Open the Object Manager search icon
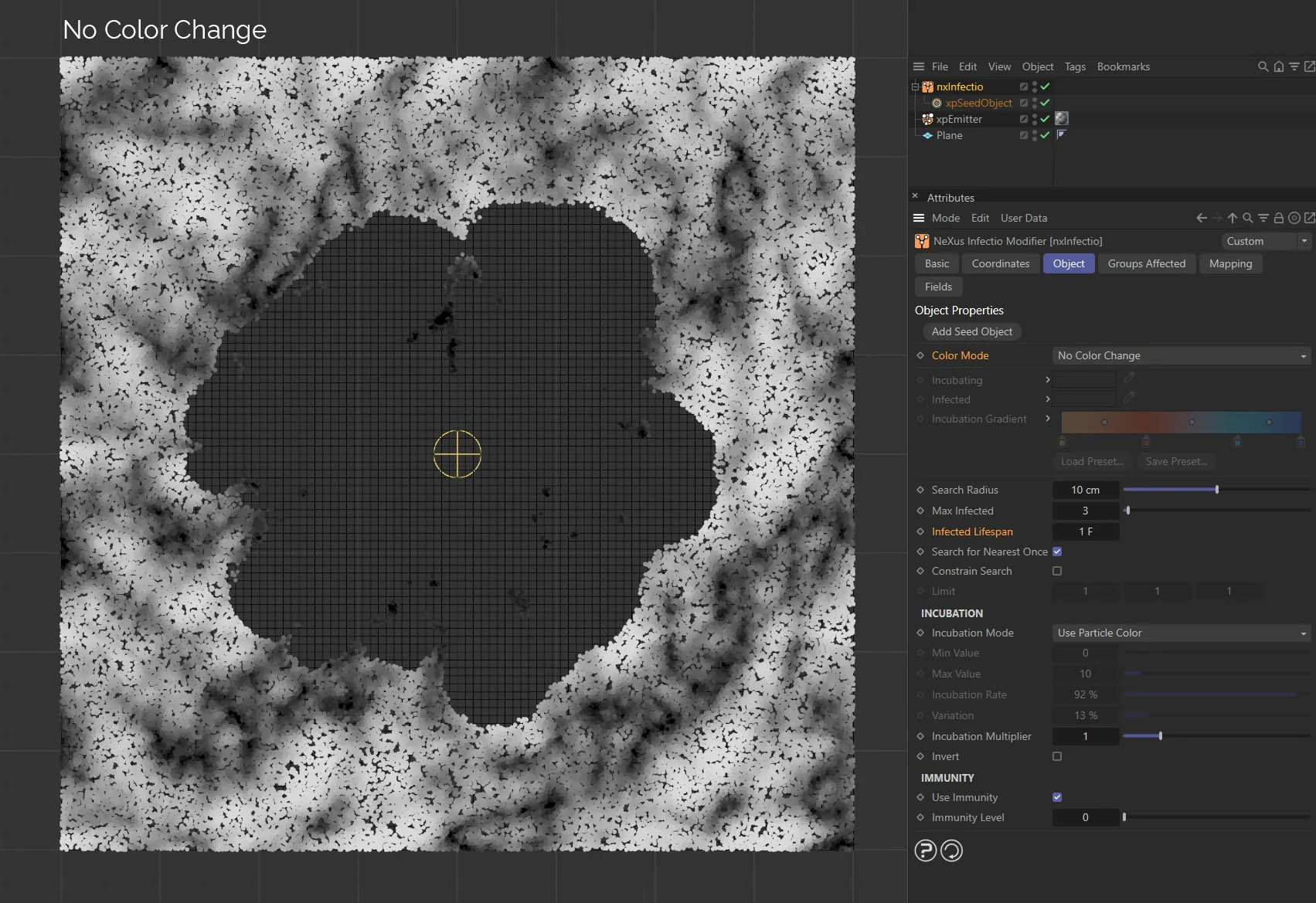This screenshot has width=1316, height=903. coord(1263,66)
